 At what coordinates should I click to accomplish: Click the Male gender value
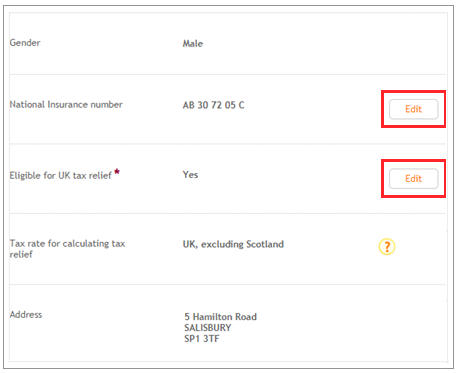tap(193, 44)
